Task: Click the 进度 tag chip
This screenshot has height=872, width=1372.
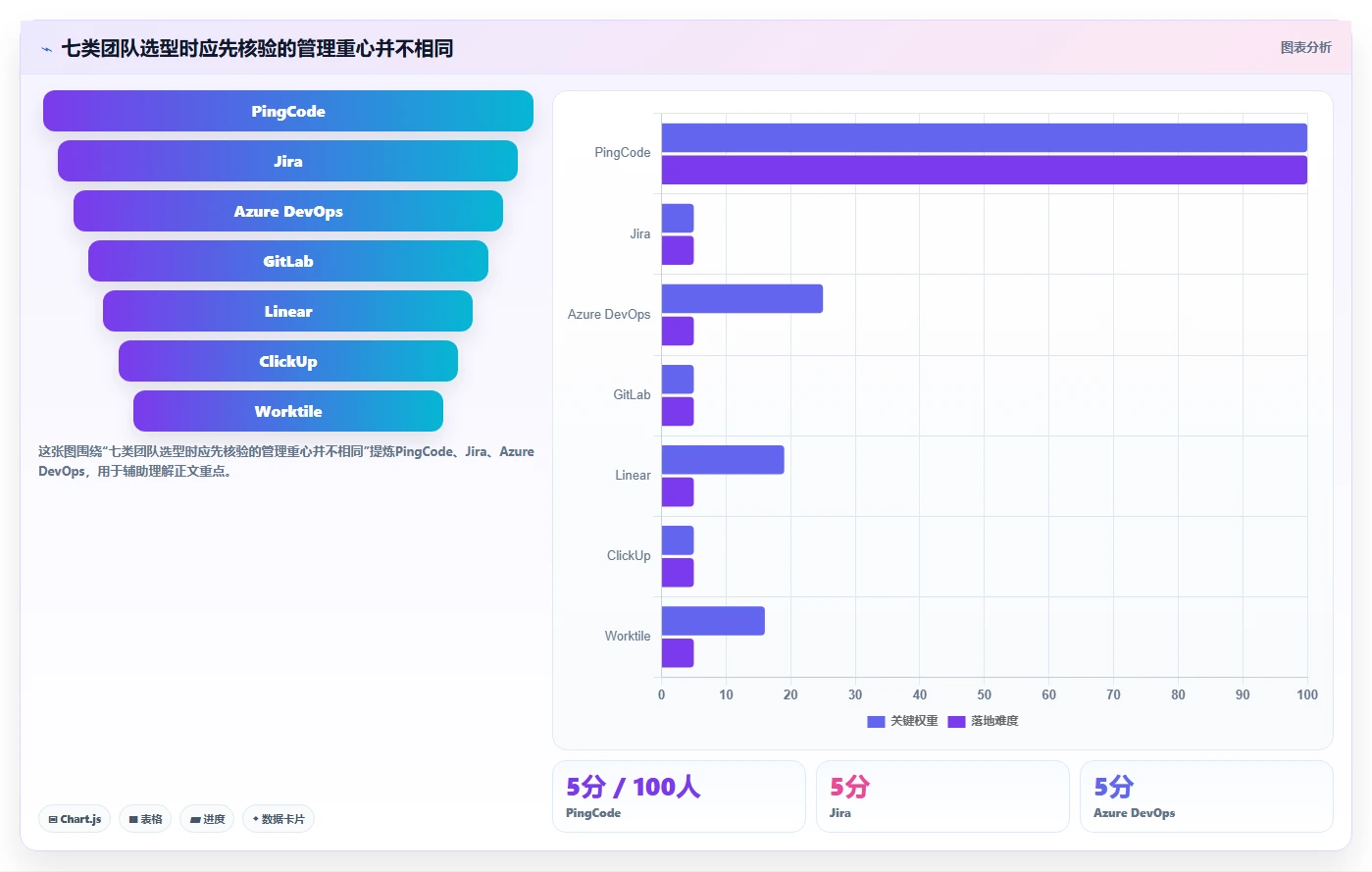Action: point(207,819)
